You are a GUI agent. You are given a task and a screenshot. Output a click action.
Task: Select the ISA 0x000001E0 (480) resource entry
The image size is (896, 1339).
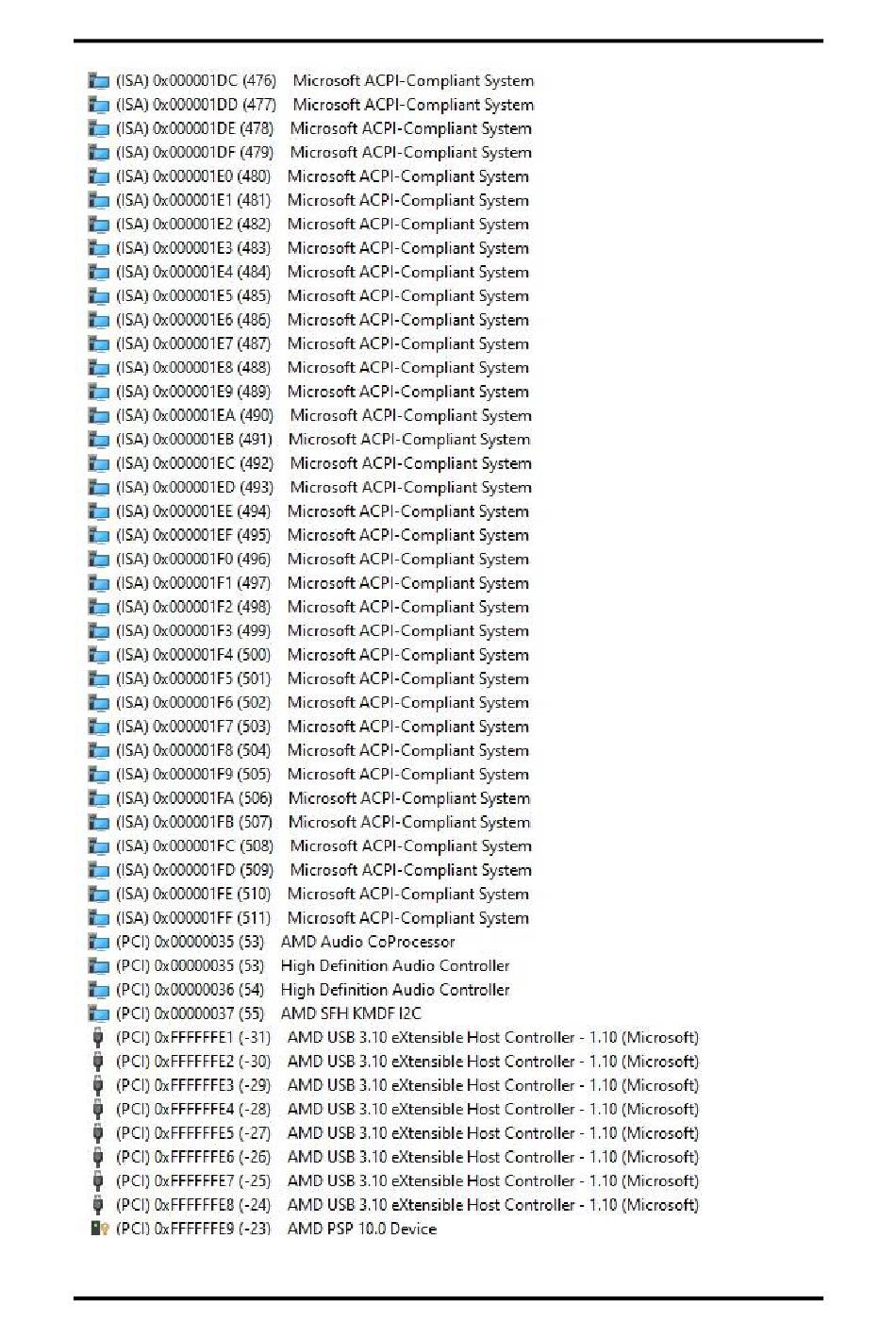point(308,176)
